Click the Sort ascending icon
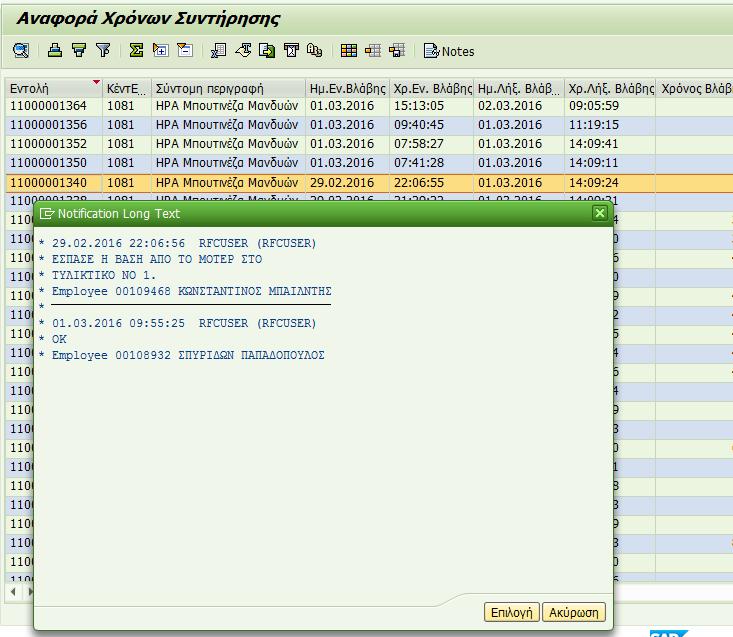This screenshot has height=637, width=733. (55, 50)
